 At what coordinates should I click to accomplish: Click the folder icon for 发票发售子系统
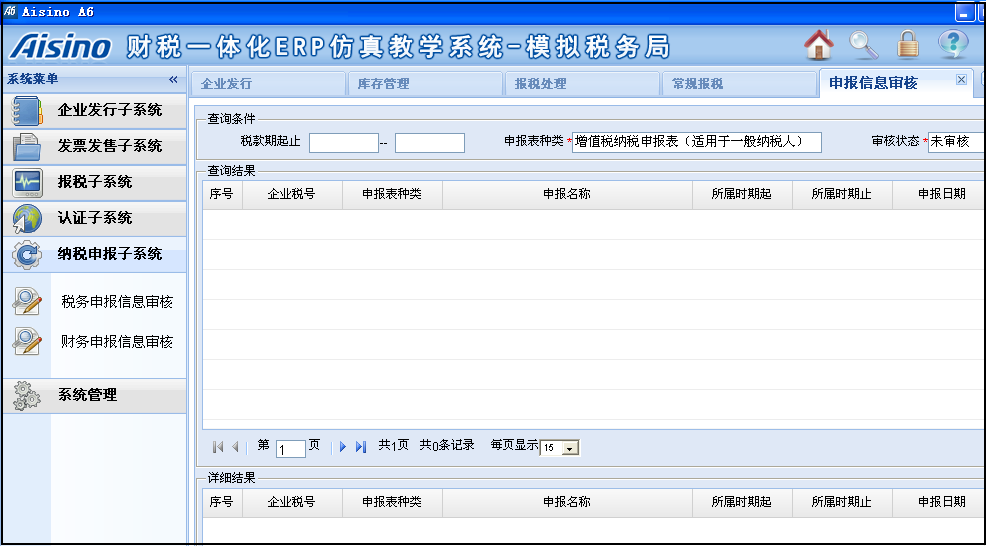click(27, 147)
